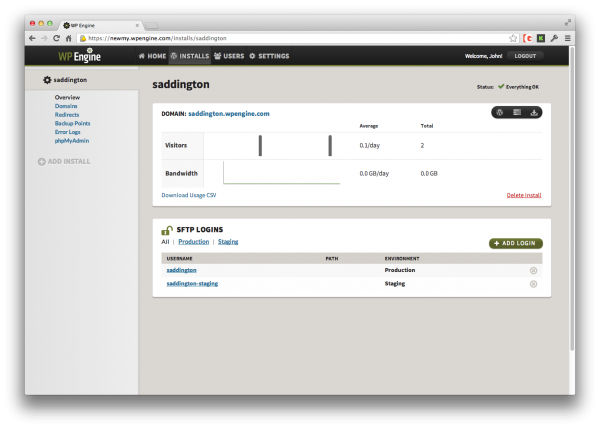Open Settings in the top navigation
This screenshot has height=429, width=600.
coord(269,56)
